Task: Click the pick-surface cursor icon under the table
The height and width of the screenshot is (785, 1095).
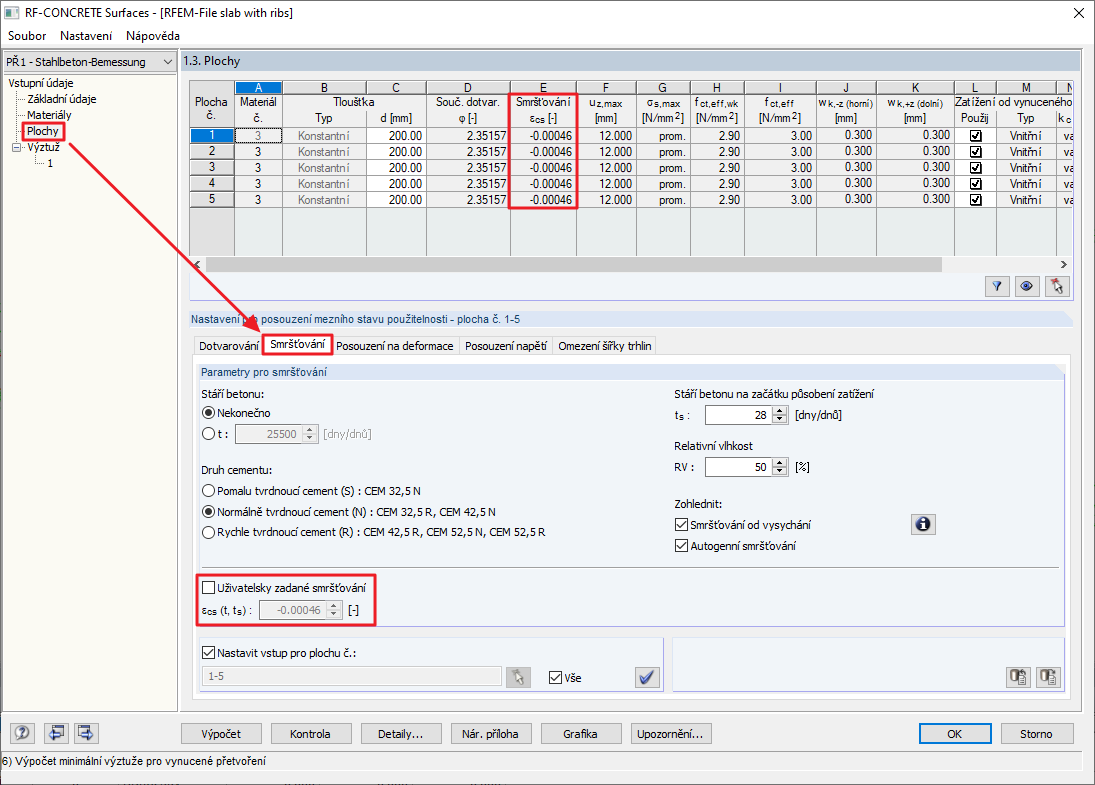Action: [1057, 286]
